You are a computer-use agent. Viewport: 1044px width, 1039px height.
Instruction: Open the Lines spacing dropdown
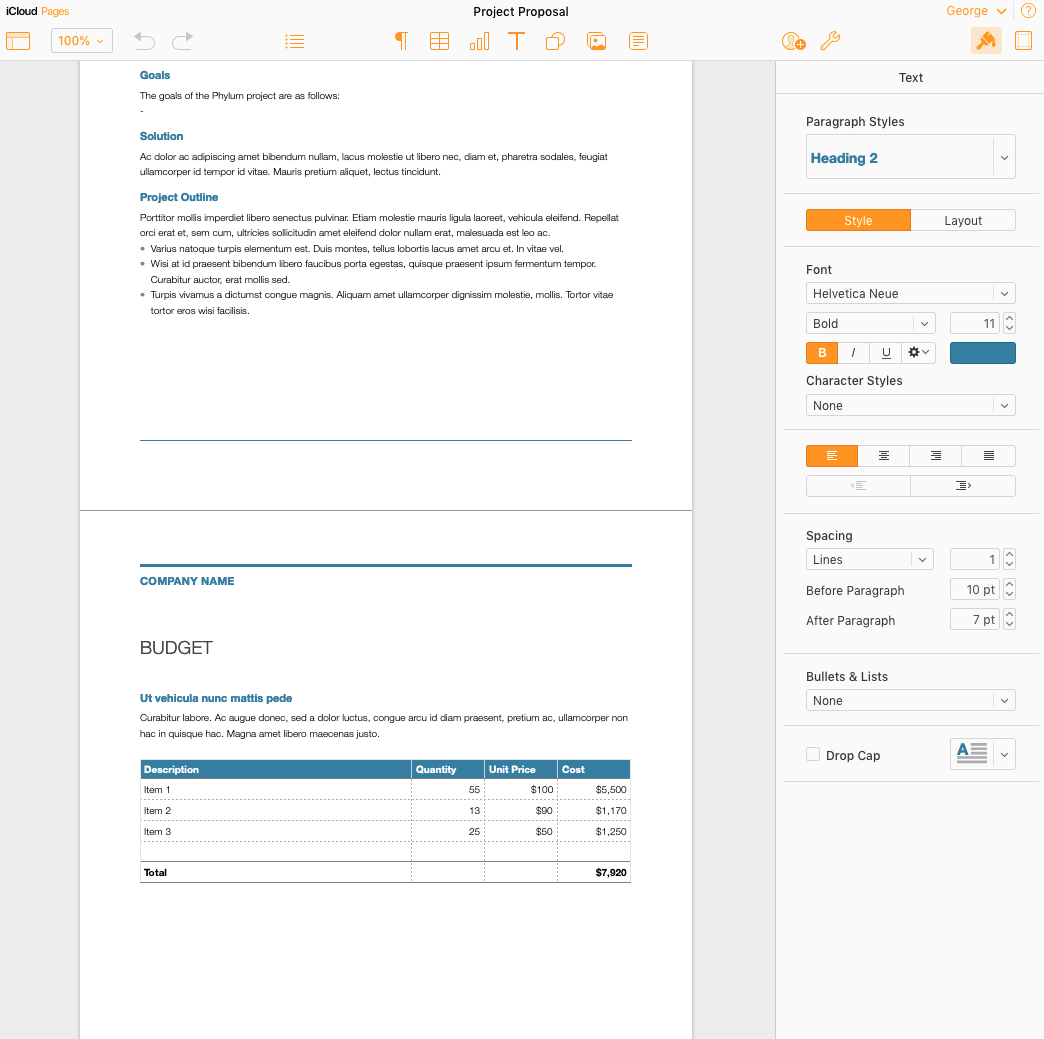pyautogui.click(x=870, y=559)
